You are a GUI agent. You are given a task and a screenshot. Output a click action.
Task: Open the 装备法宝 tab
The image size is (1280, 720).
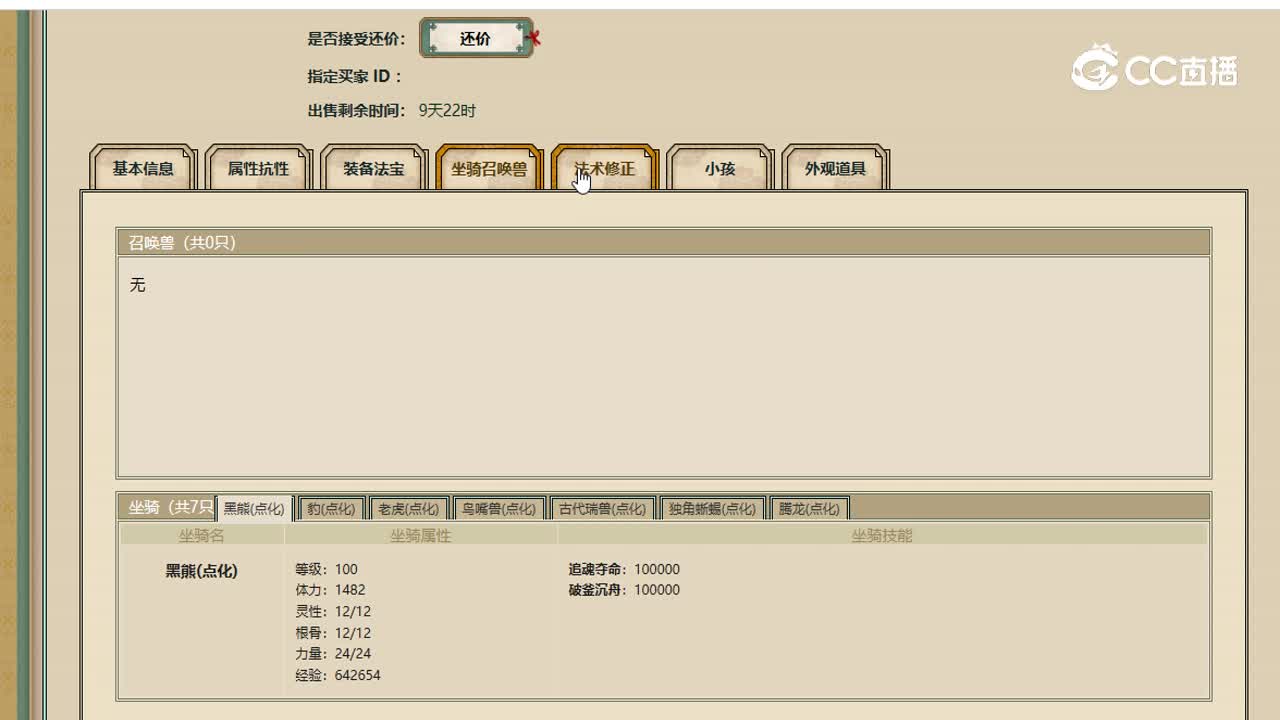374,168
